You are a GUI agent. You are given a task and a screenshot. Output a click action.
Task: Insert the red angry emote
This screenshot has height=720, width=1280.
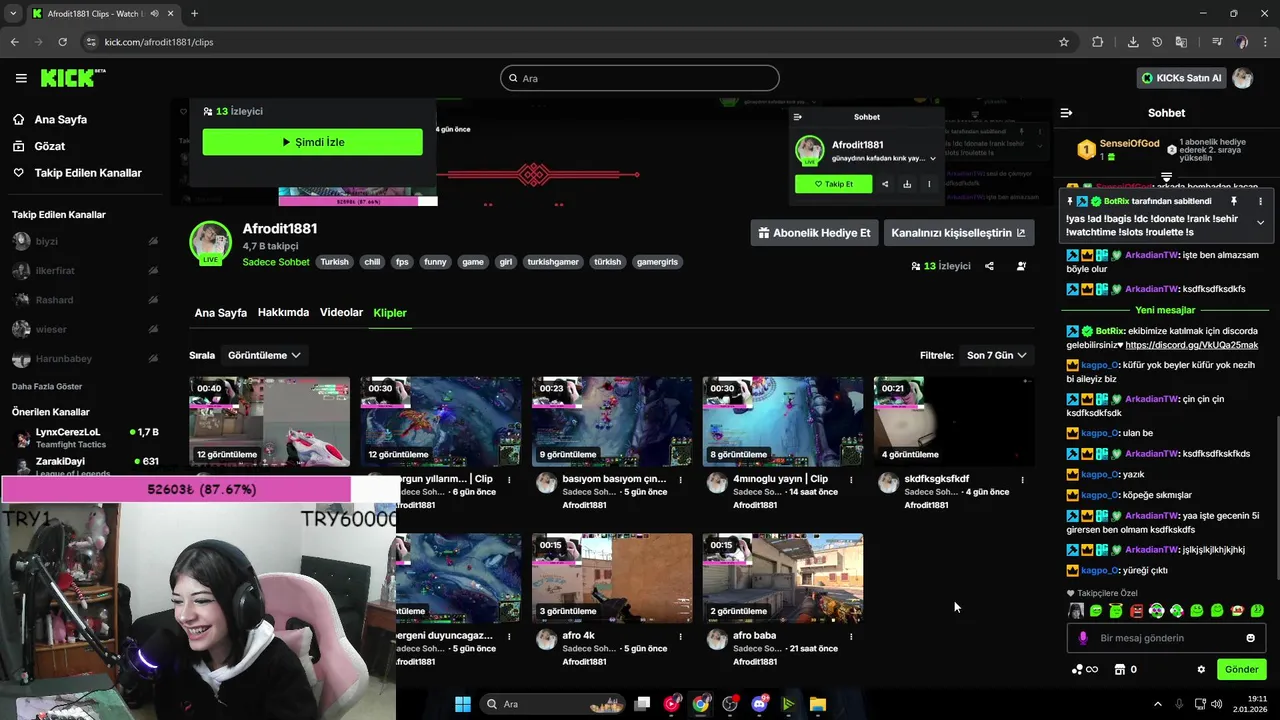1136,611
